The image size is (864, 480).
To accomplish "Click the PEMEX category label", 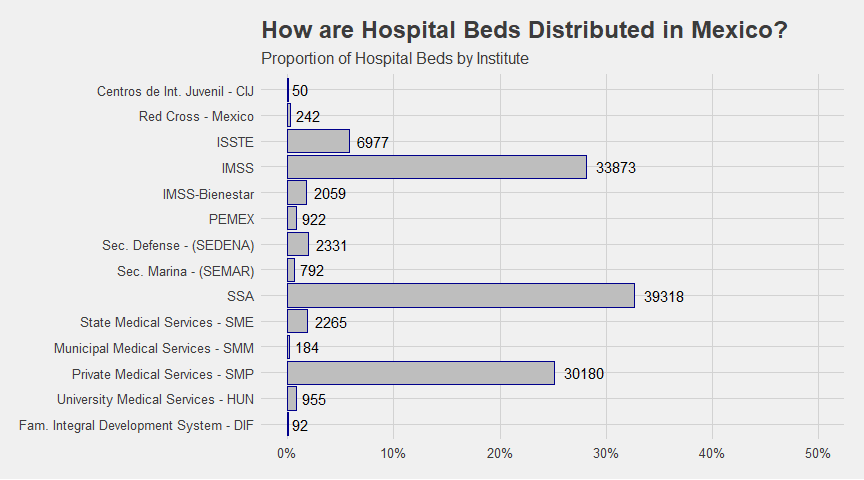I will [231, 219].
